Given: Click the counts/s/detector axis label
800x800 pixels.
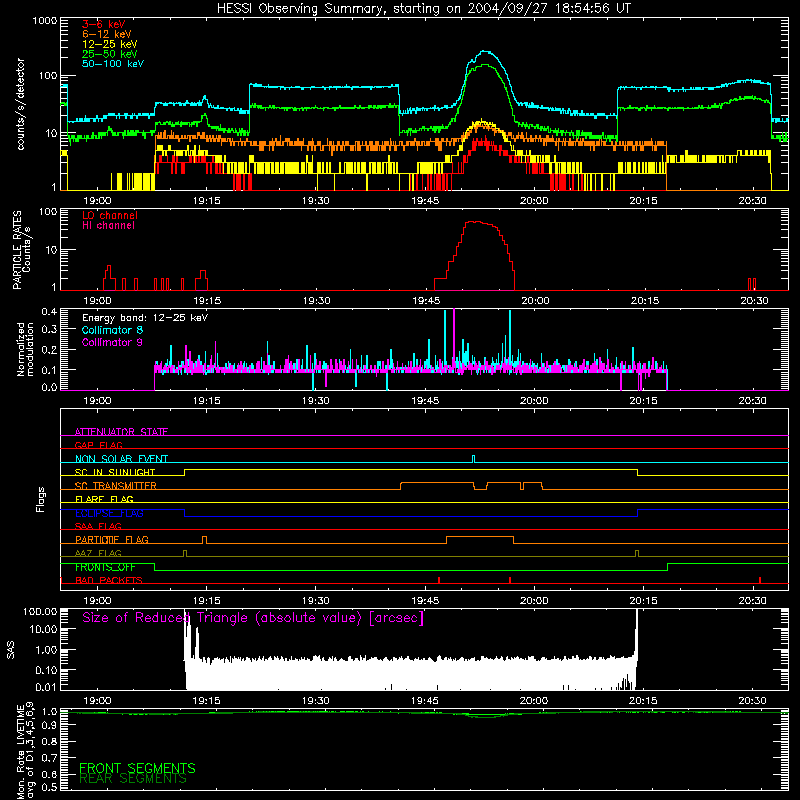Looking at the screenshot, I should point(21,104).
